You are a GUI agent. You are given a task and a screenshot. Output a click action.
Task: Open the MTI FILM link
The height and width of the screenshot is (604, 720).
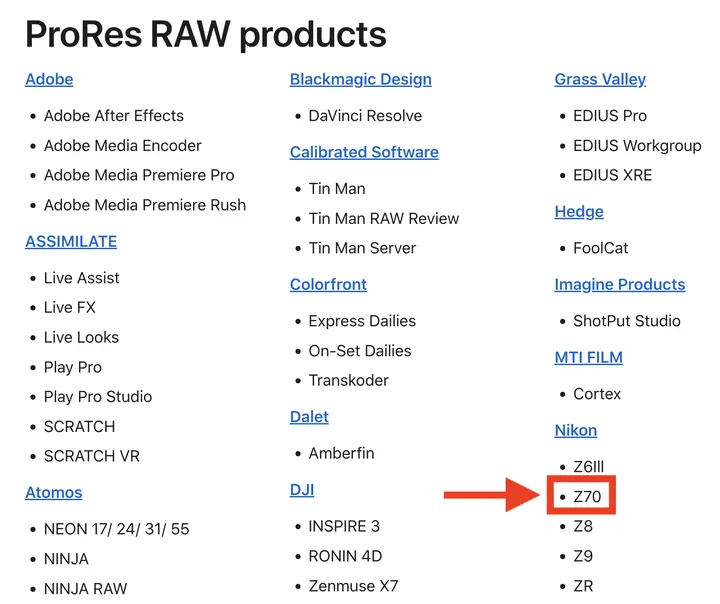tap(589, 357)
